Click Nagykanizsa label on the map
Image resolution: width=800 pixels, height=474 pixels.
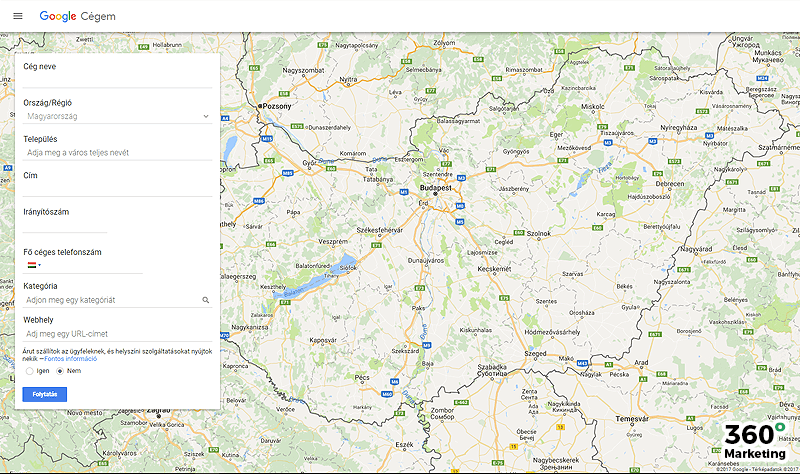(x=249, y=327)
